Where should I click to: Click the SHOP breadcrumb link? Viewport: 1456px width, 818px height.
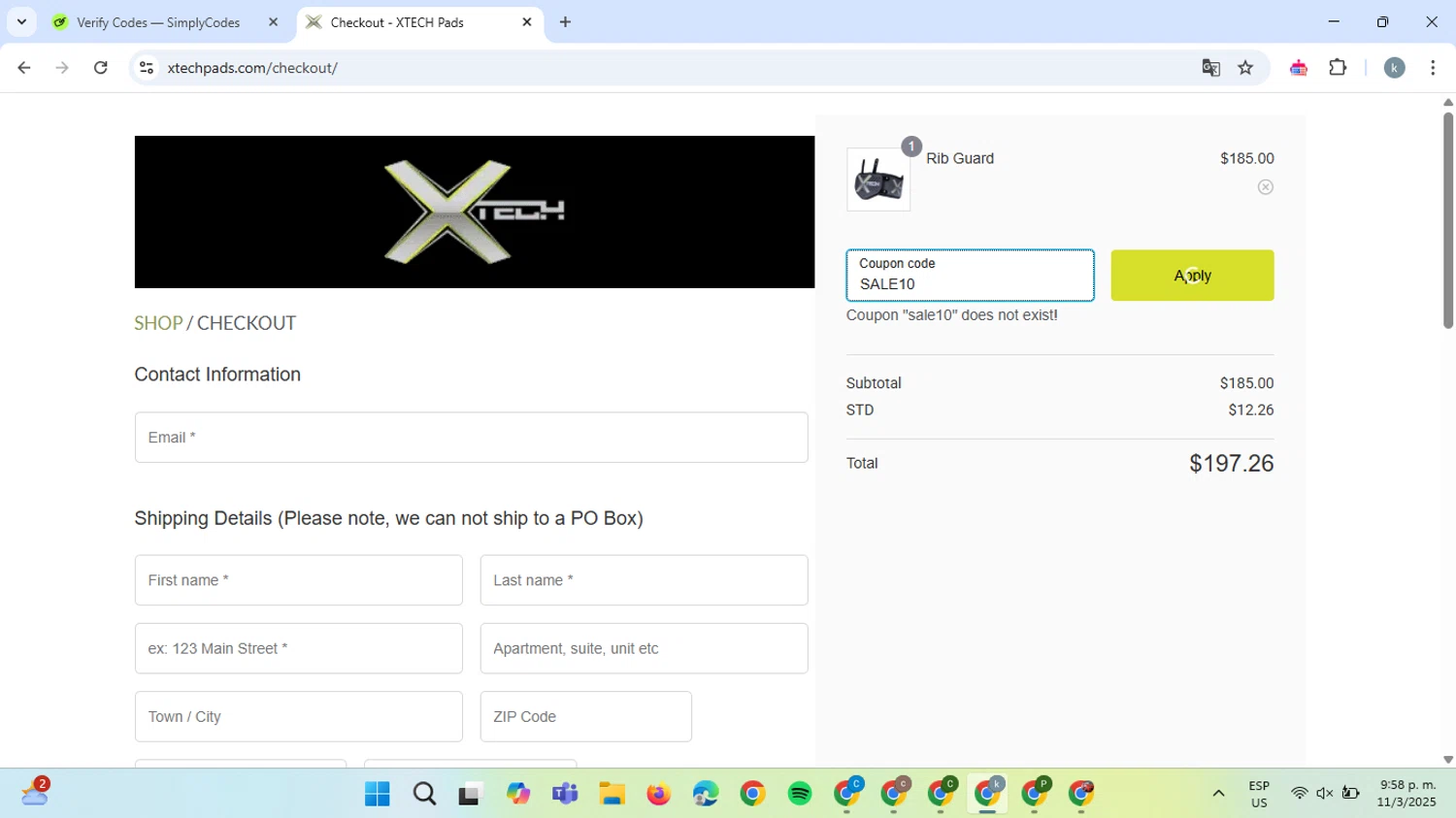tap(158, 323)
